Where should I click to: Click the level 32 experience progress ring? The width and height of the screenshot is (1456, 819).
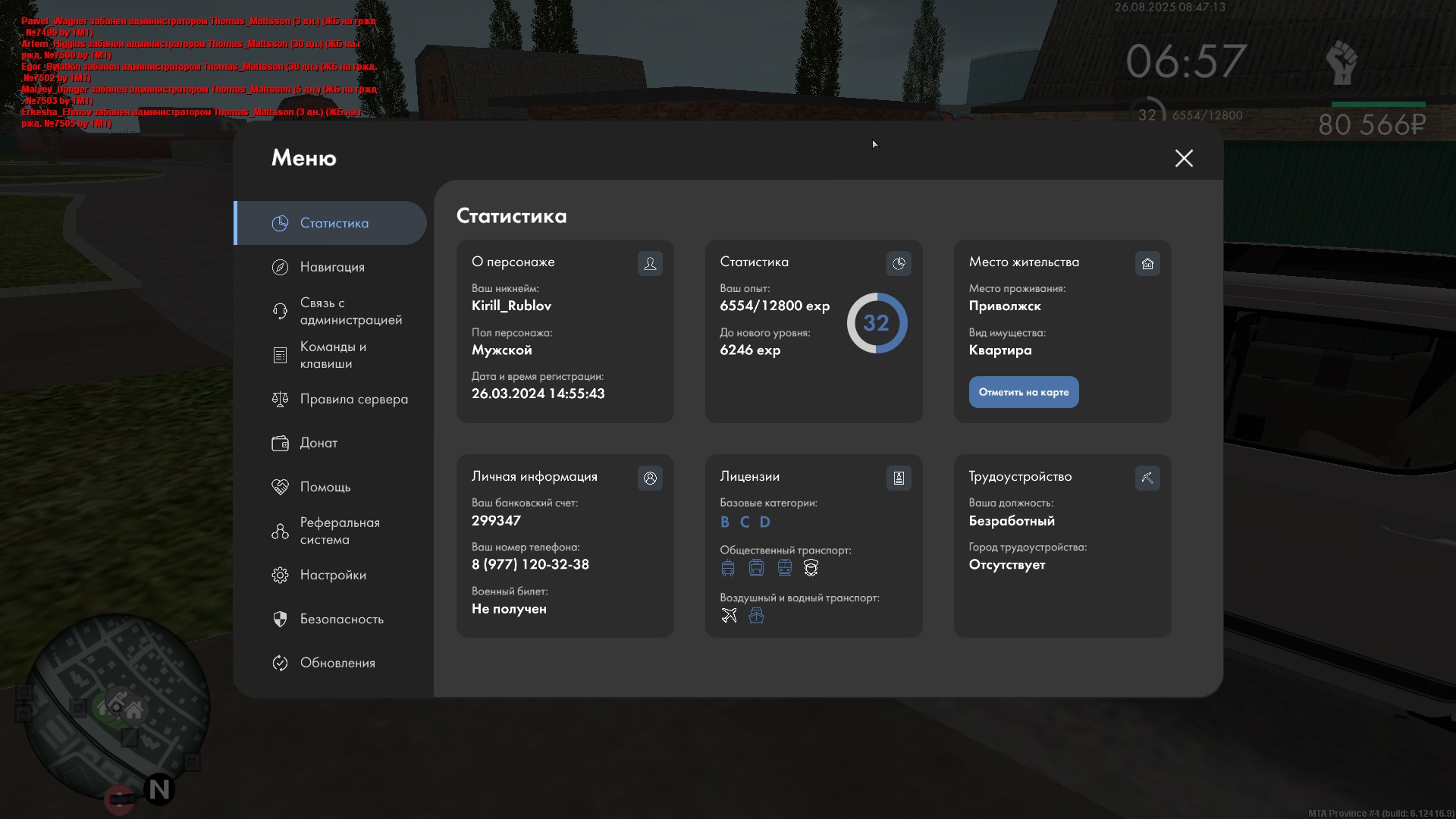pyautogui.click(x=877, y=323)
